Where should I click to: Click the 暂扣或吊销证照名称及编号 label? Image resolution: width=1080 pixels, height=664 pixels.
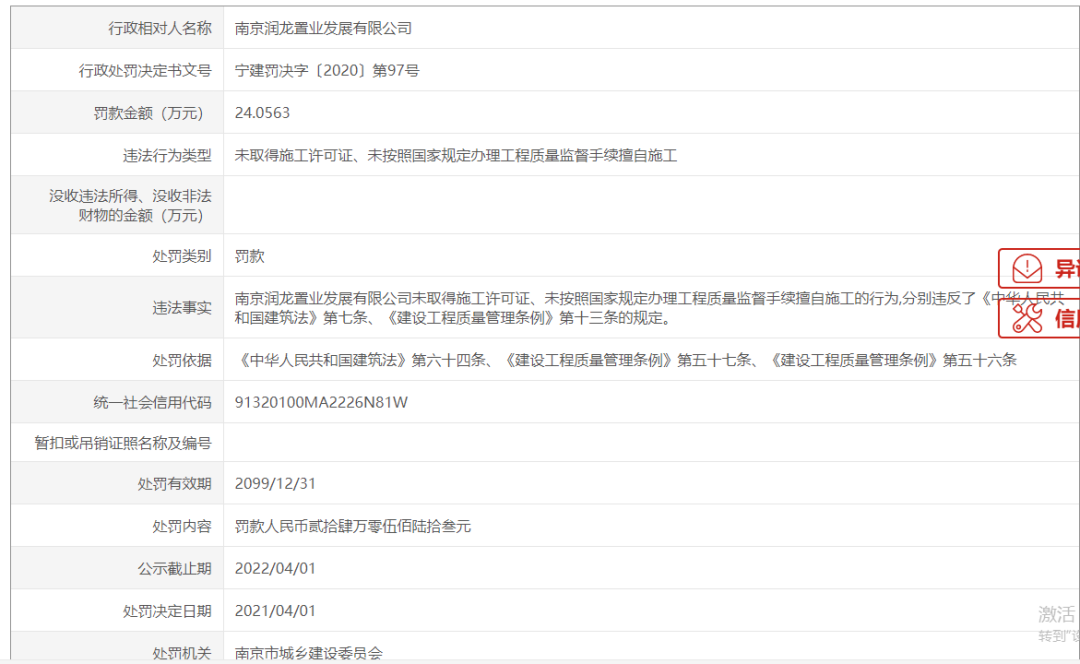coord(123,443)
